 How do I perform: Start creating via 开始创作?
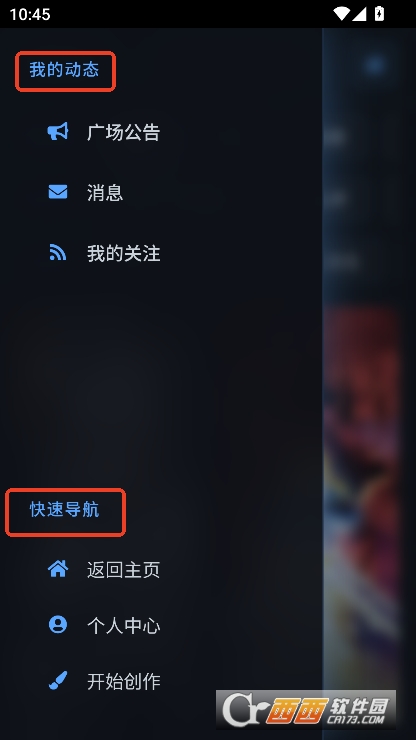pyautogui.click(x=161, y=681)
